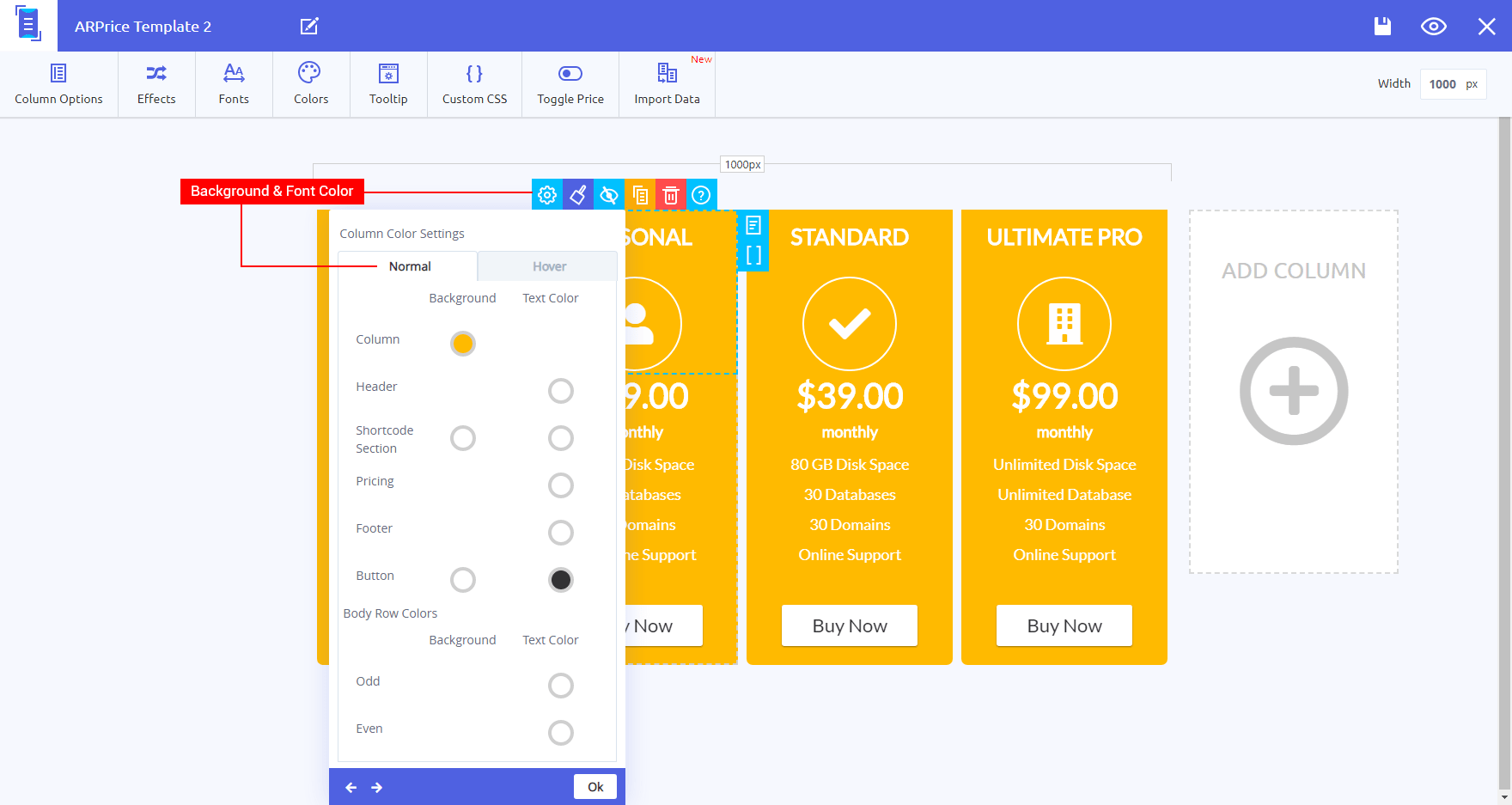
Task: Open the Custom CSS editor
Action: pyautogui.click(x=474, y=84)
